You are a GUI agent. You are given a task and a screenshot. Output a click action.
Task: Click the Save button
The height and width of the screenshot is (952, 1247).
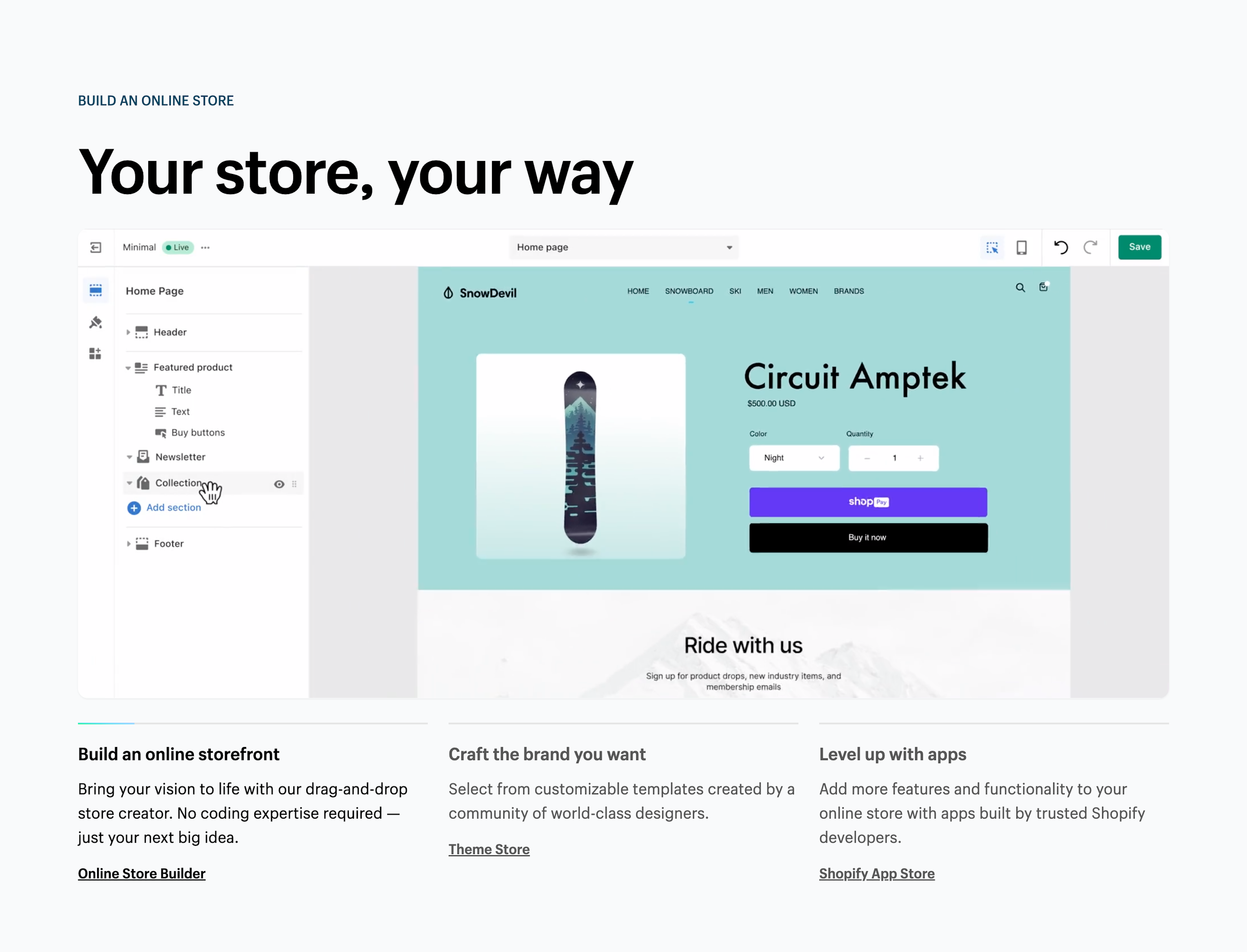[1139, 247]
